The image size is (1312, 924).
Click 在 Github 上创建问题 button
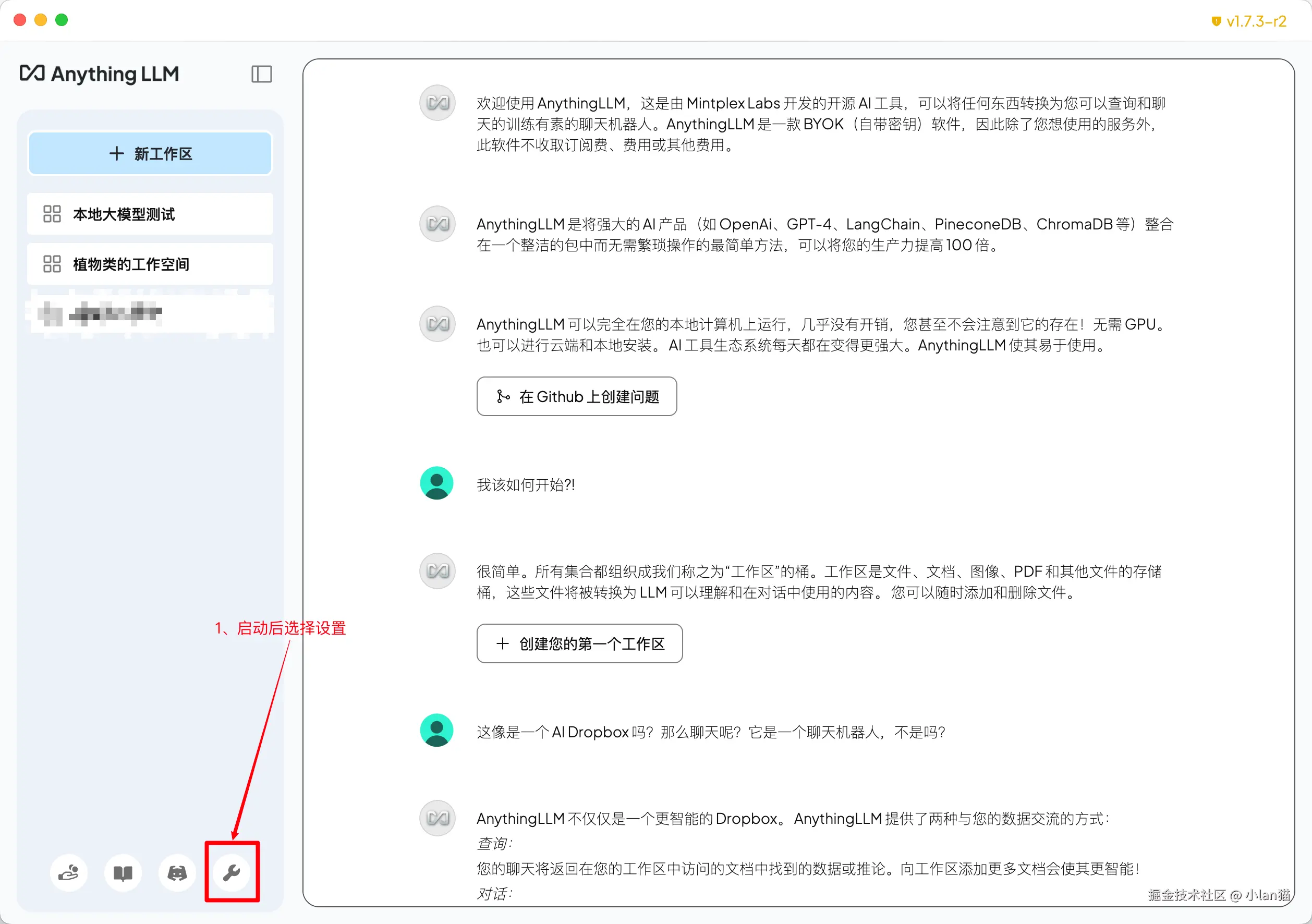pyautogui.click(x=577, y=397)
